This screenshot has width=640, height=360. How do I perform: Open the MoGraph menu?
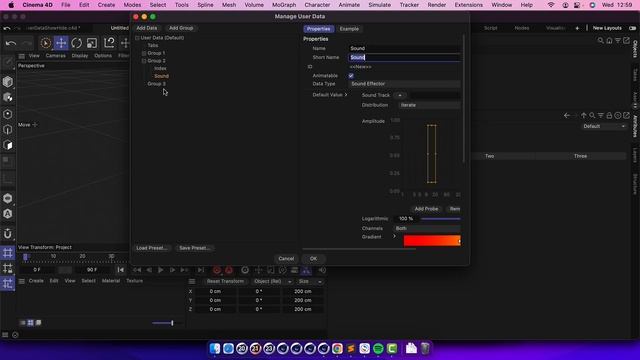[284, 5]
